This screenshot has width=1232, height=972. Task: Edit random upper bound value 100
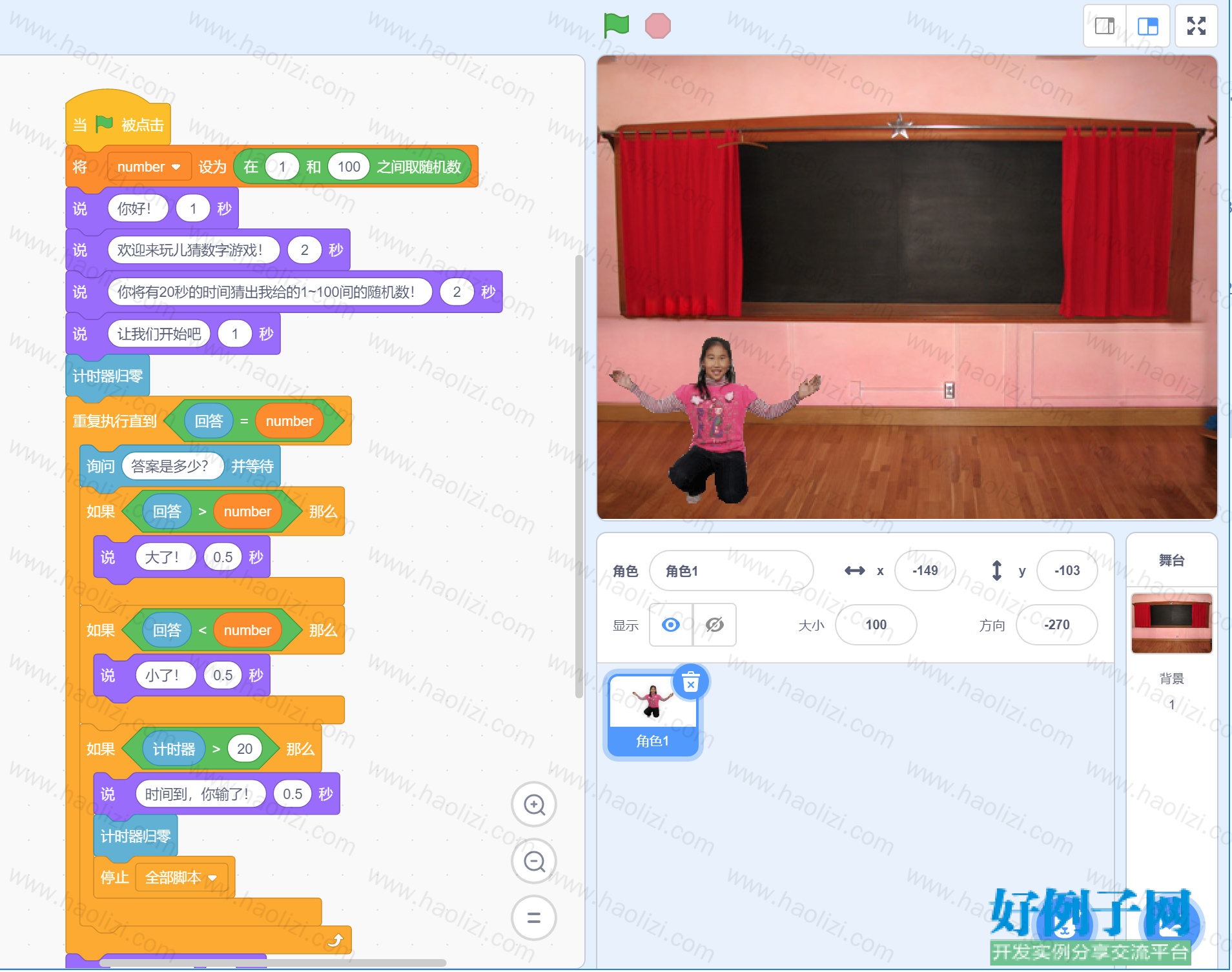pyautogui.click(x=349, y=167)
